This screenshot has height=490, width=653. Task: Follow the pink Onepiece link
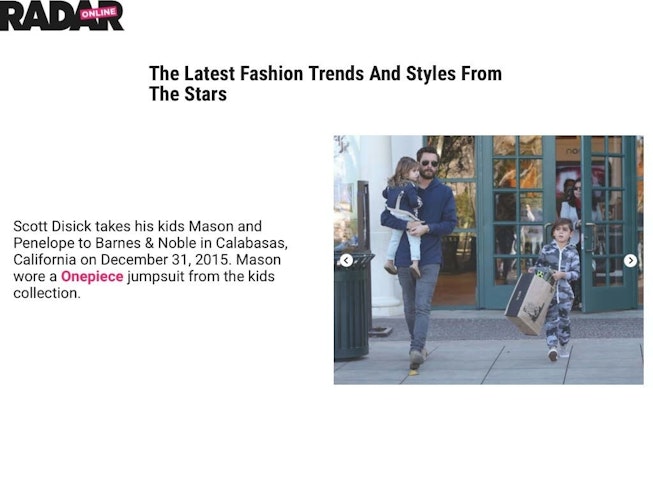click(x=92, y=276)
